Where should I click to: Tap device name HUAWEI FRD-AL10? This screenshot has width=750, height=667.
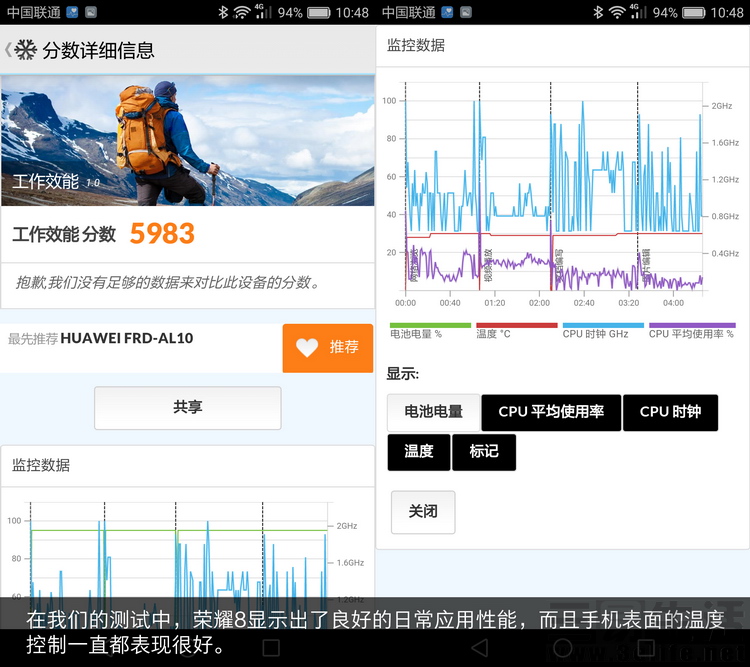pos(127,338)
